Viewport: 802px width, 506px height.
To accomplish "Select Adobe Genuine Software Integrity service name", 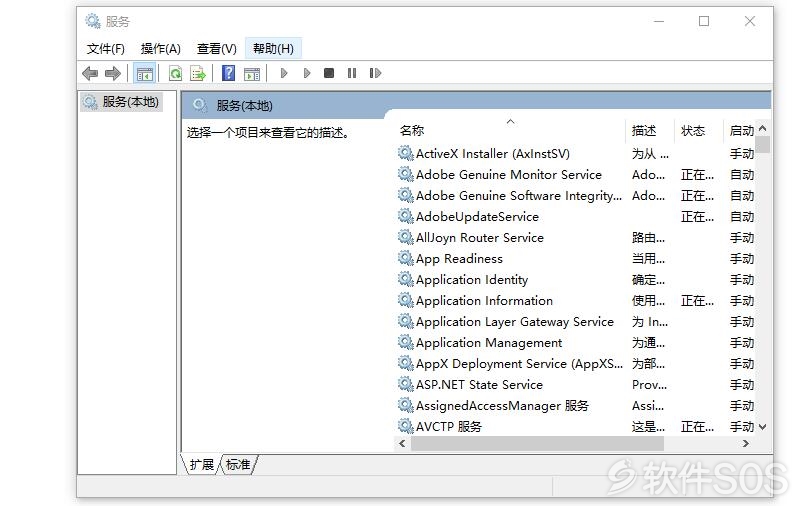I will click(519, 195).
